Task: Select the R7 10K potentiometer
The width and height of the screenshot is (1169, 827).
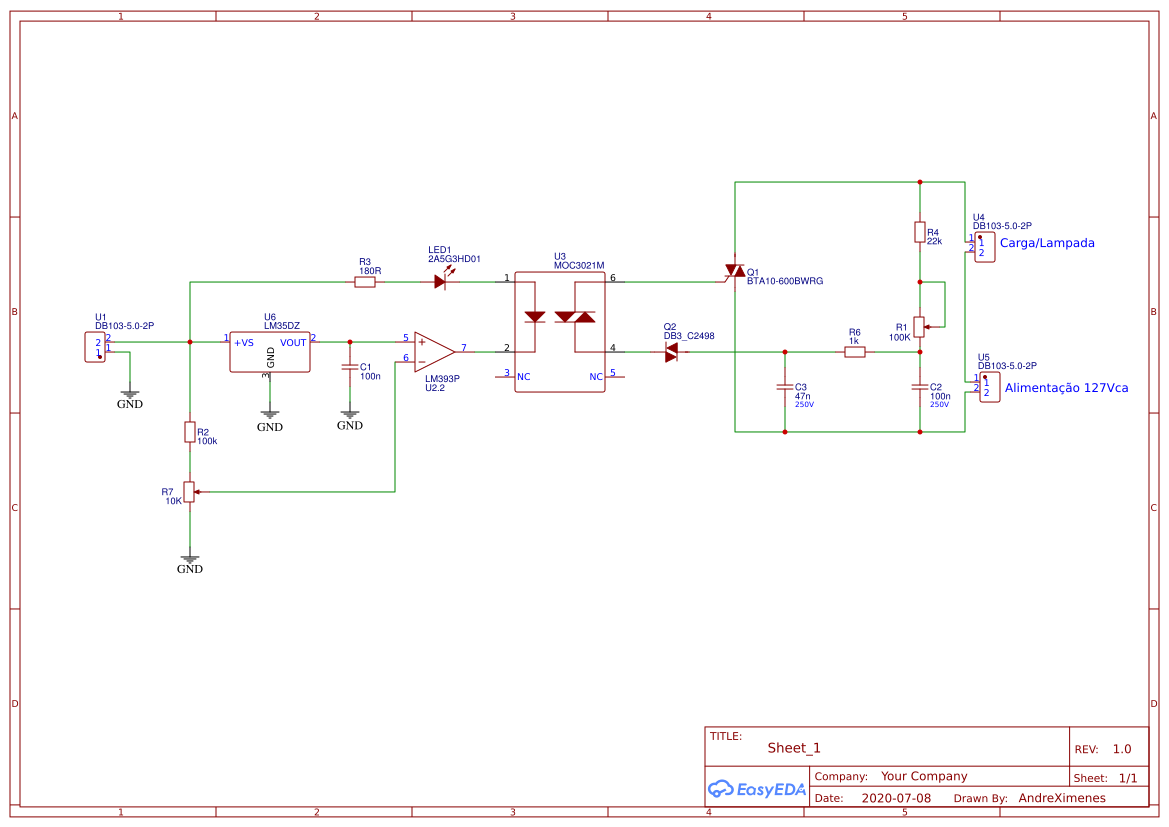Action: 187,492
